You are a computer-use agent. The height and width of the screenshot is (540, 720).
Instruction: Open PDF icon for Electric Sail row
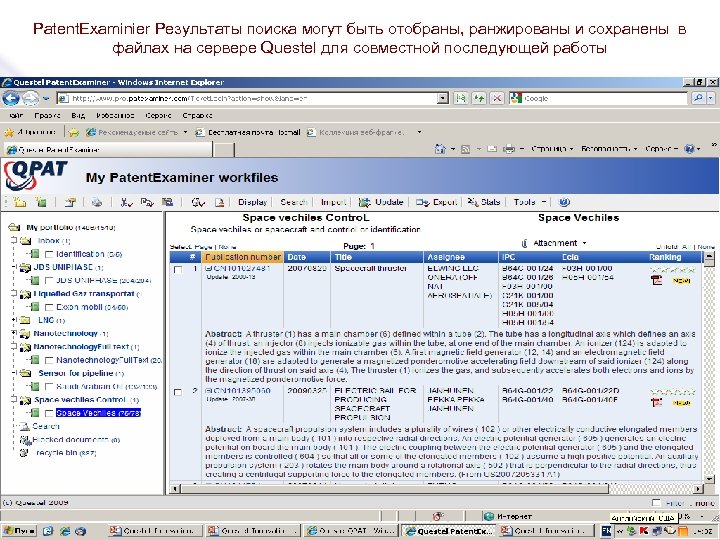pos(657,403)
